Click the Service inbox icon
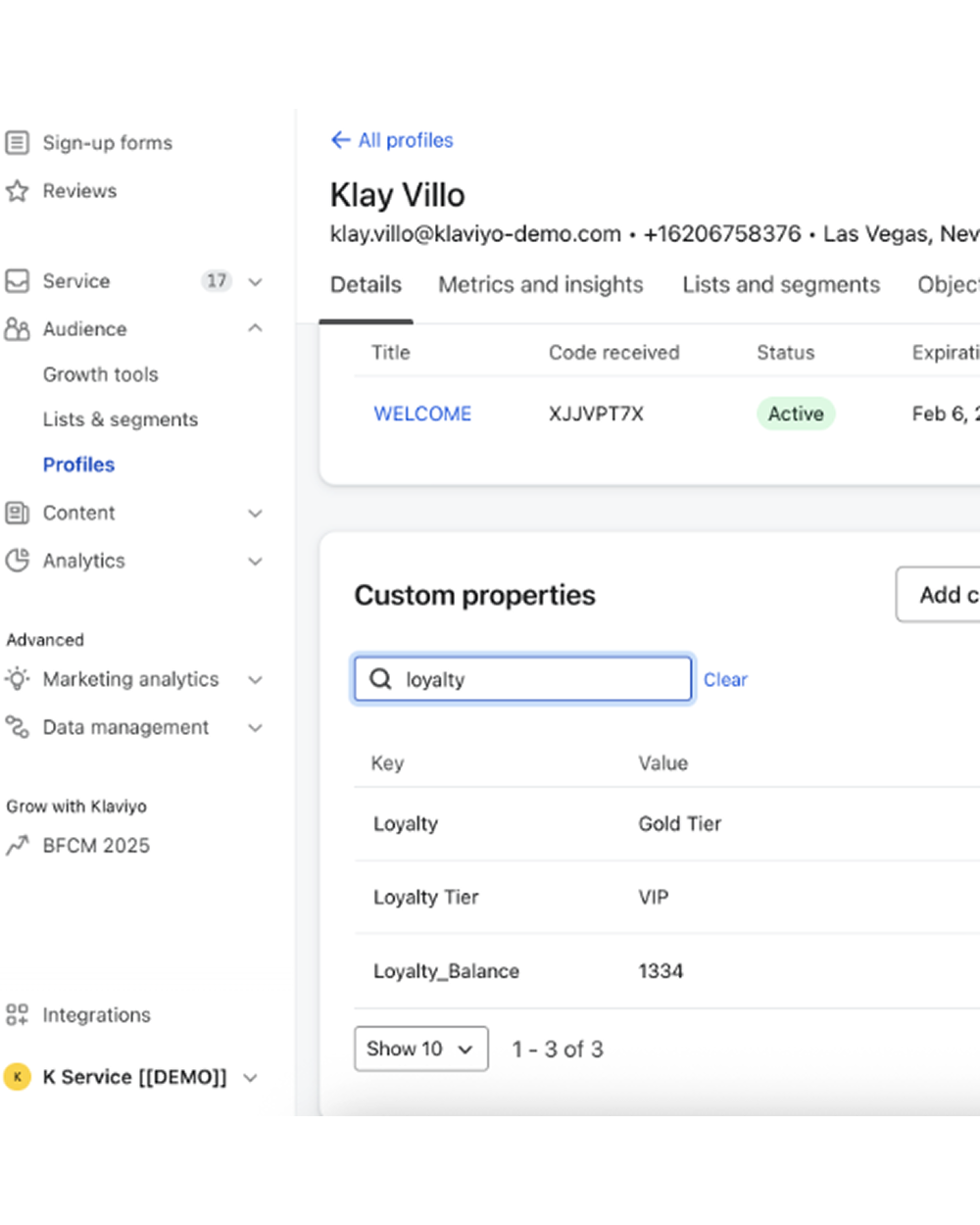This screenshot has width=980, height=1225. pyautogui.click(x=18, y=281)
